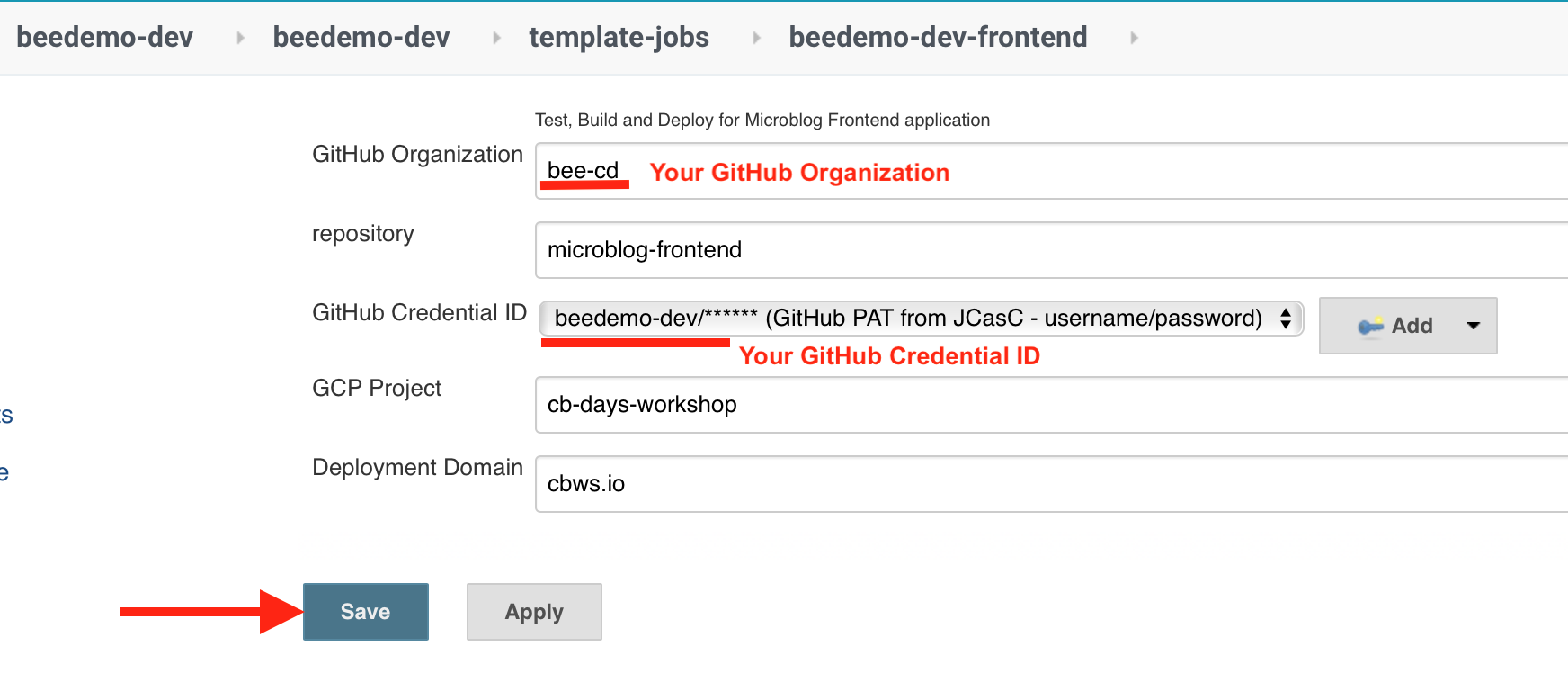The height and width of the screenshot is (673, 1568).
Task: Click the Apply button
Action: (x=534, y=612)
